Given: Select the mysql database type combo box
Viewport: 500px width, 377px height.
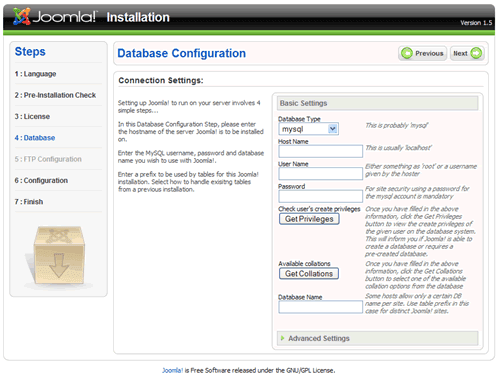Looking at the screenshot, I should [x=309, y=129].
